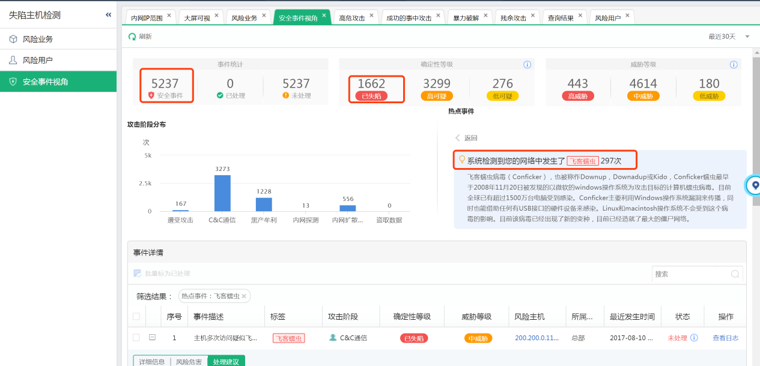The image size is (760, 366).
Task: Check the checkbox for row 1
Action: click(x=136, y=337)
